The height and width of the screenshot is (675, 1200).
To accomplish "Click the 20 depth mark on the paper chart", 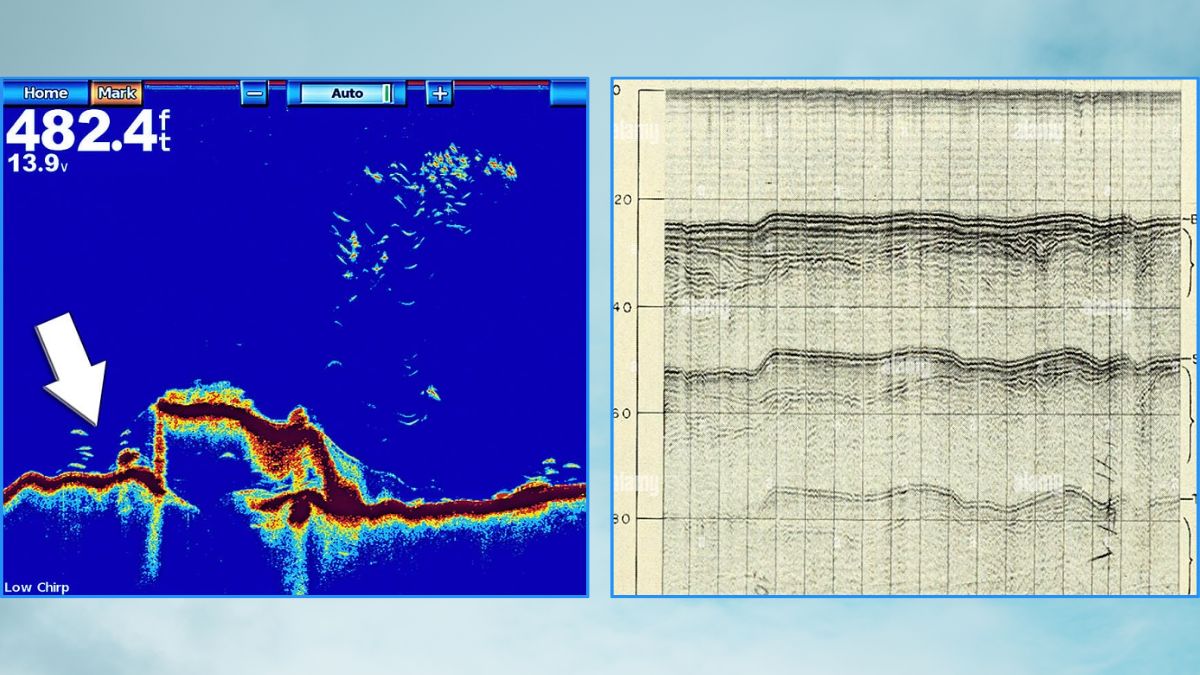I will pyautogui.click(x=622, y=200).
